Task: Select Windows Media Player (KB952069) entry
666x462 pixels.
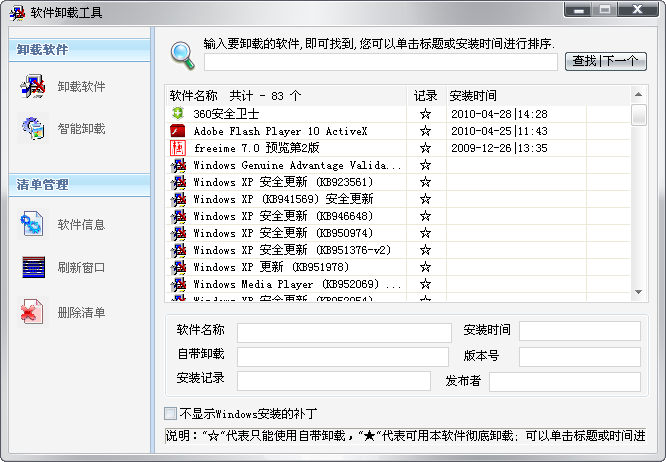Action: pos(297,284)
